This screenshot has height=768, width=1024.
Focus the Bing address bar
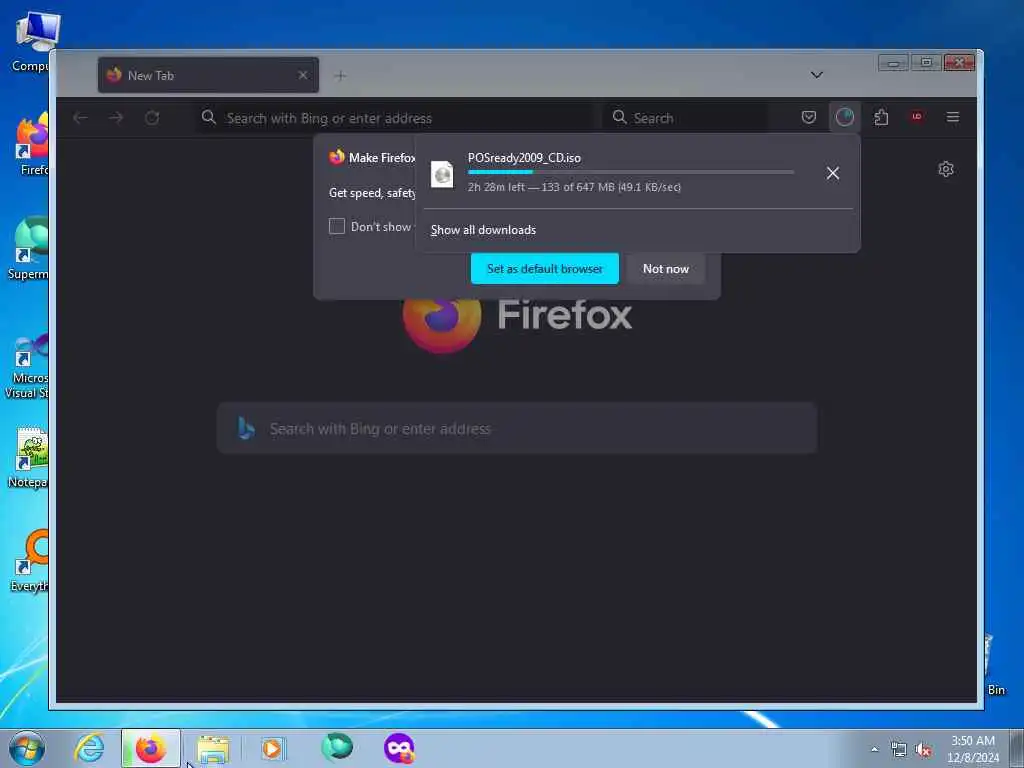(395, 118)
